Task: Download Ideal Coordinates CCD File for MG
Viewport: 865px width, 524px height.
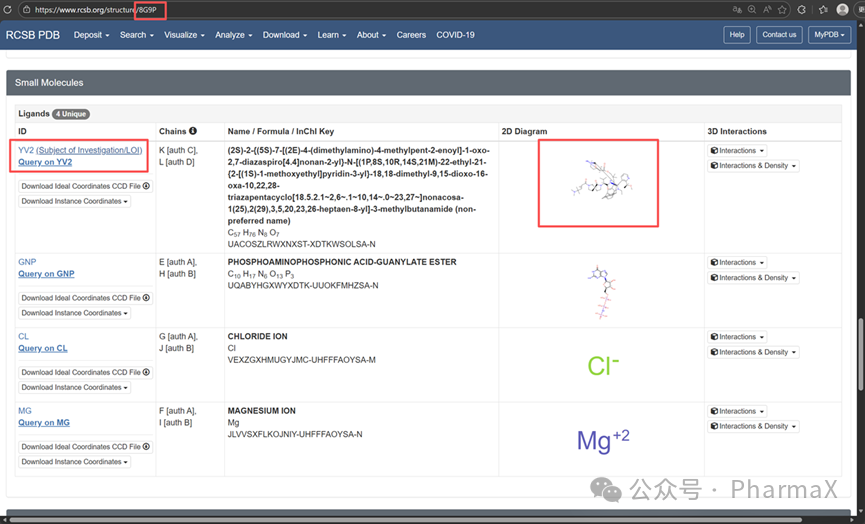Action: coord(85,446)
